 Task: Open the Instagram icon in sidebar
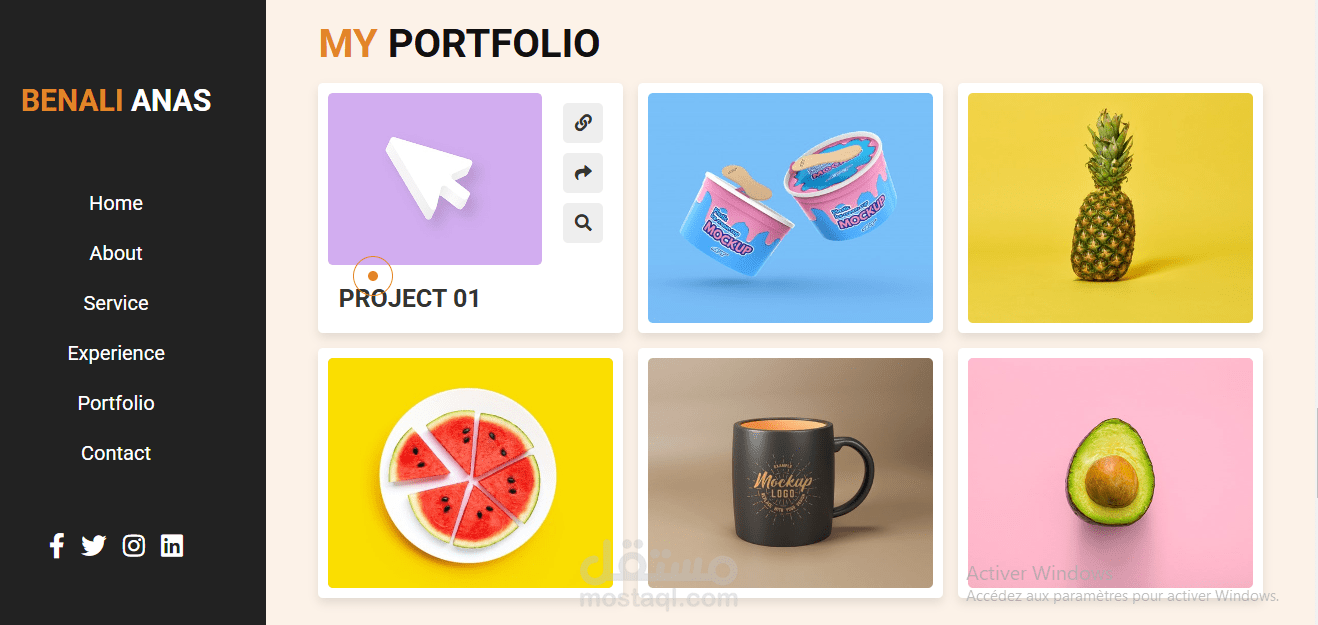(x=134, y=546)
